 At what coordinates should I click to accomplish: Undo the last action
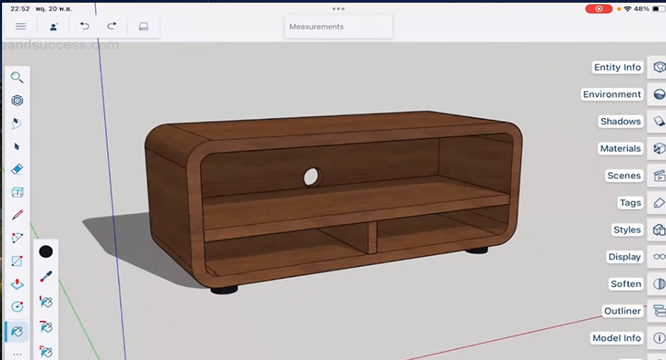pyautogui.click(x=85, y=26)
